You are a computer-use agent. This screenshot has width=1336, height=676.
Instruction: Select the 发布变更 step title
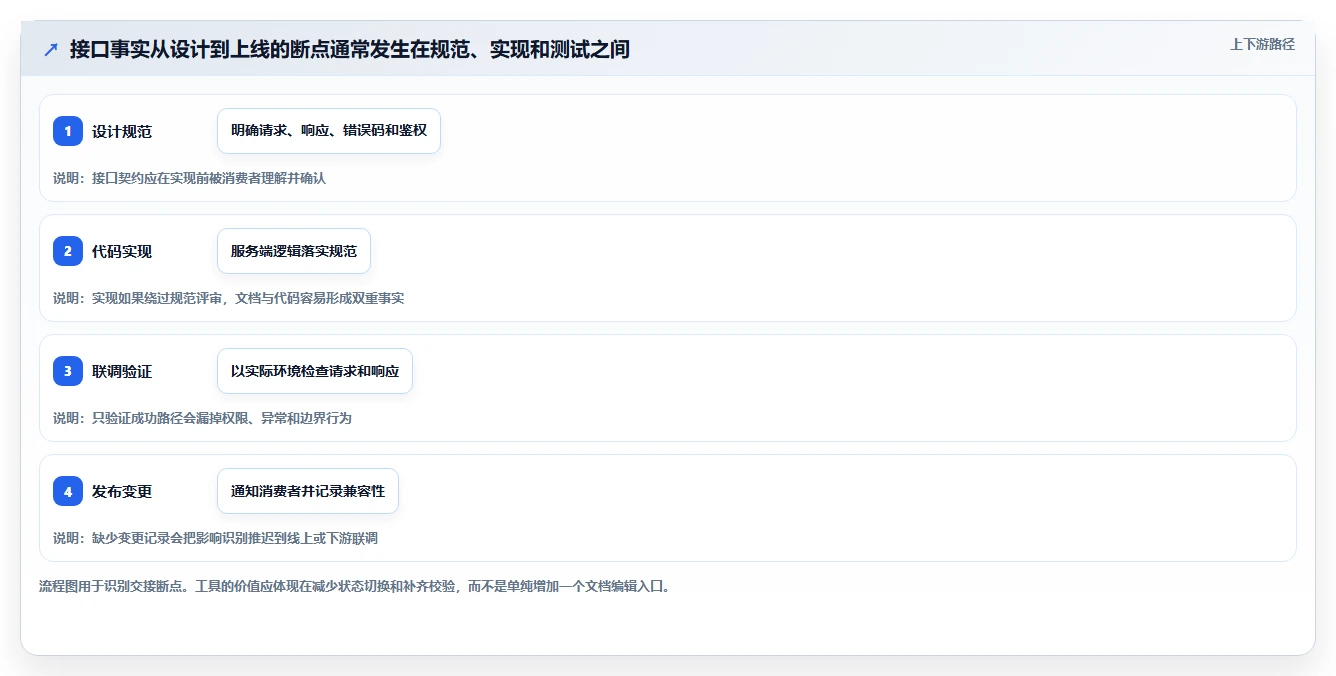click(x=122, y=491)
